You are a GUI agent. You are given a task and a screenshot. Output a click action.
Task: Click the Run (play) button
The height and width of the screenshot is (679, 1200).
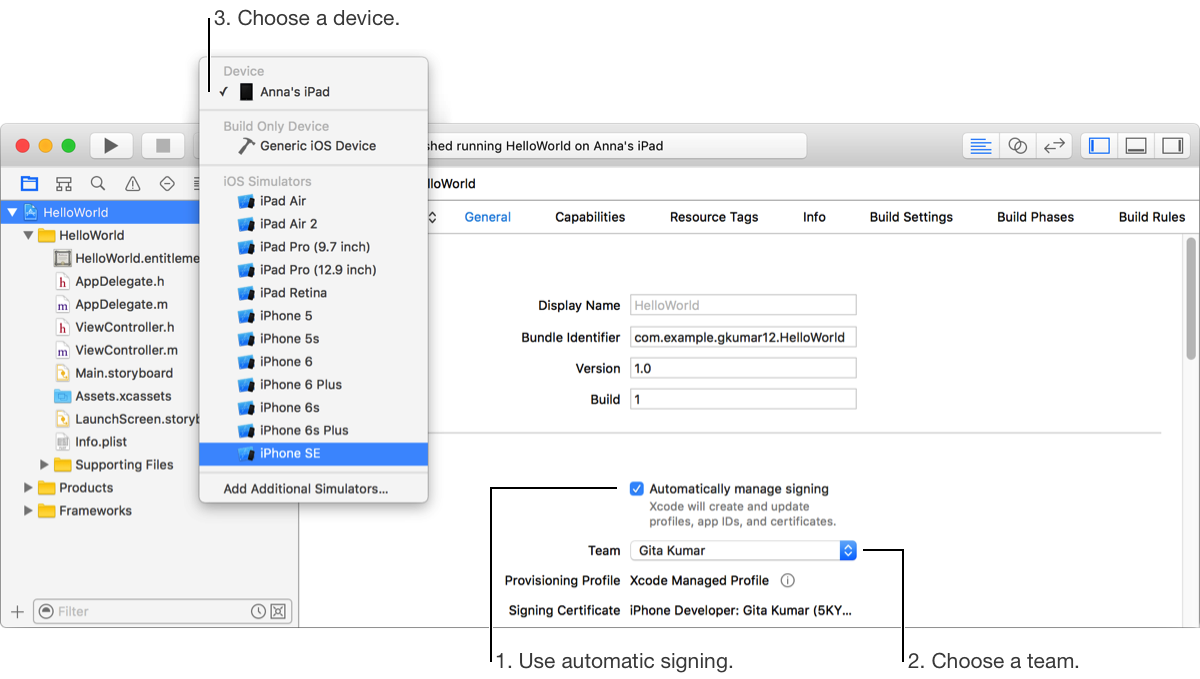(x=111, y=146)
